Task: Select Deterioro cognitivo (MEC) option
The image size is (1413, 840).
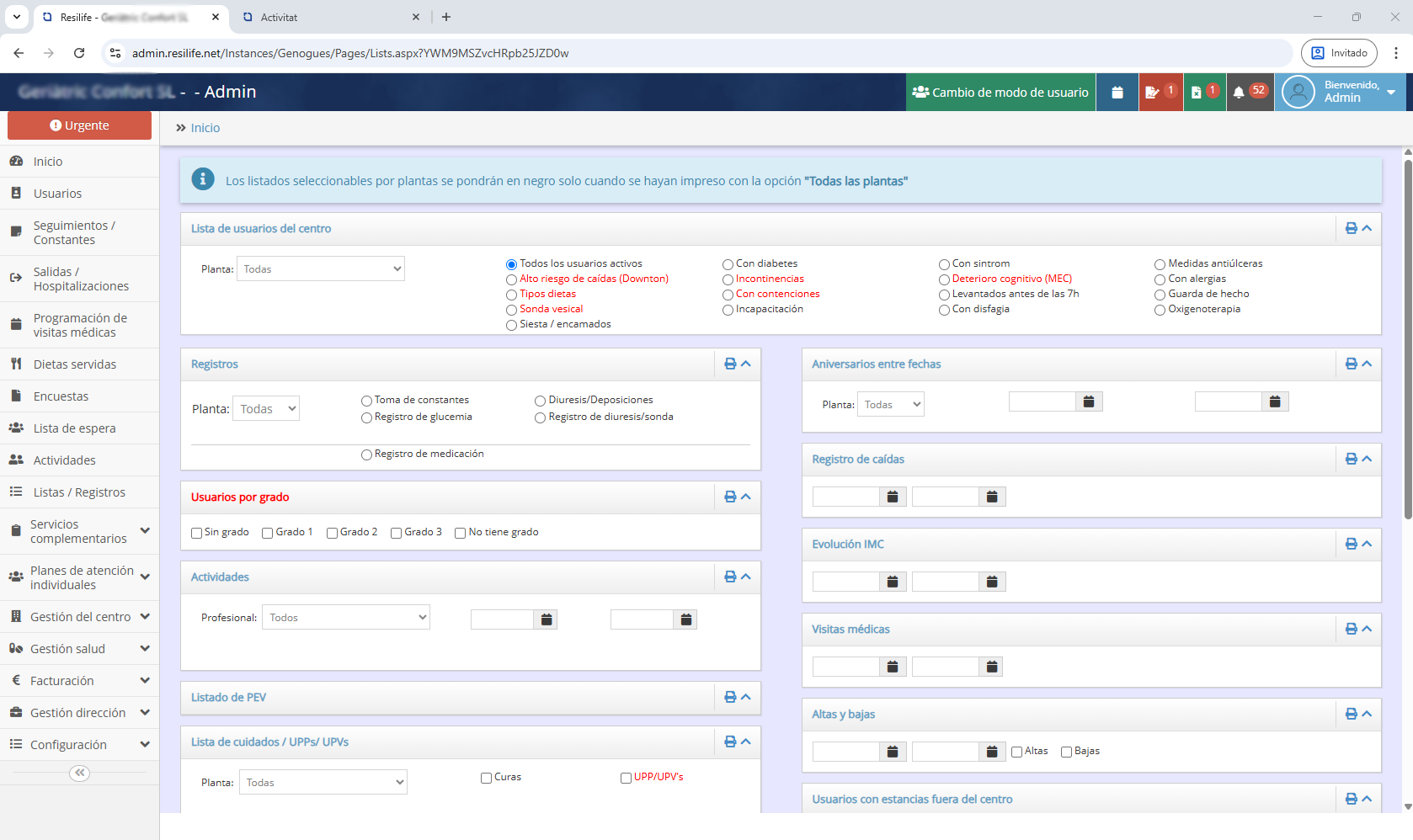Action: click(944, 279)
